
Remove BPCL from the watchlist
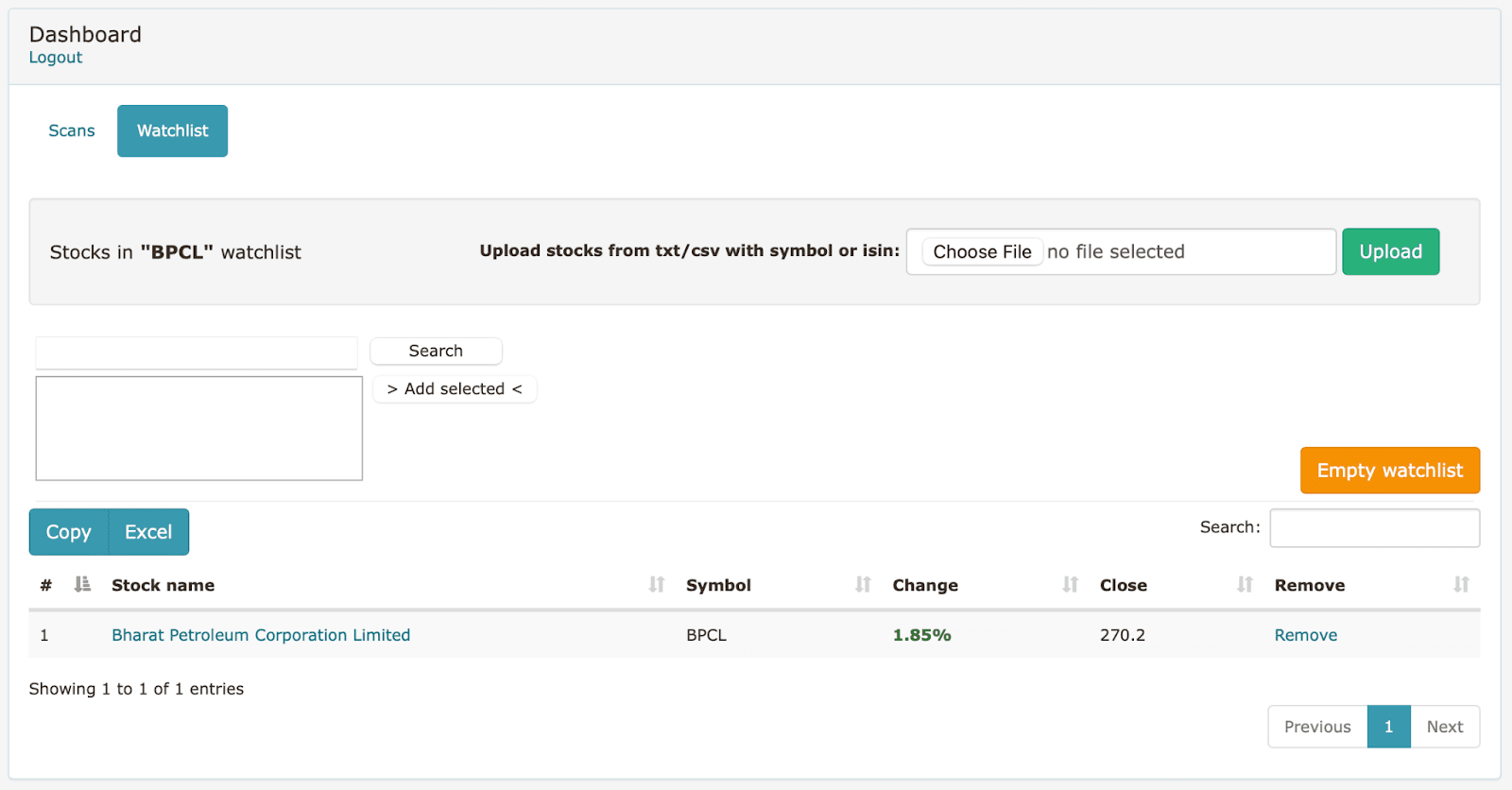1305,635
